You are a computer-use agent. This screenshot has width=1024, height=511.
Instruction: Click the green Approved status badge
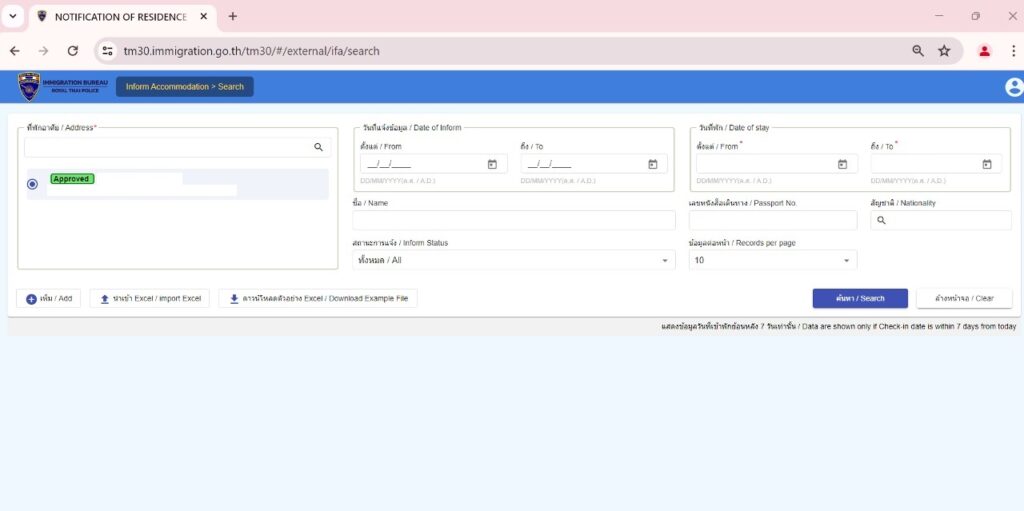(x=72, y=178)
